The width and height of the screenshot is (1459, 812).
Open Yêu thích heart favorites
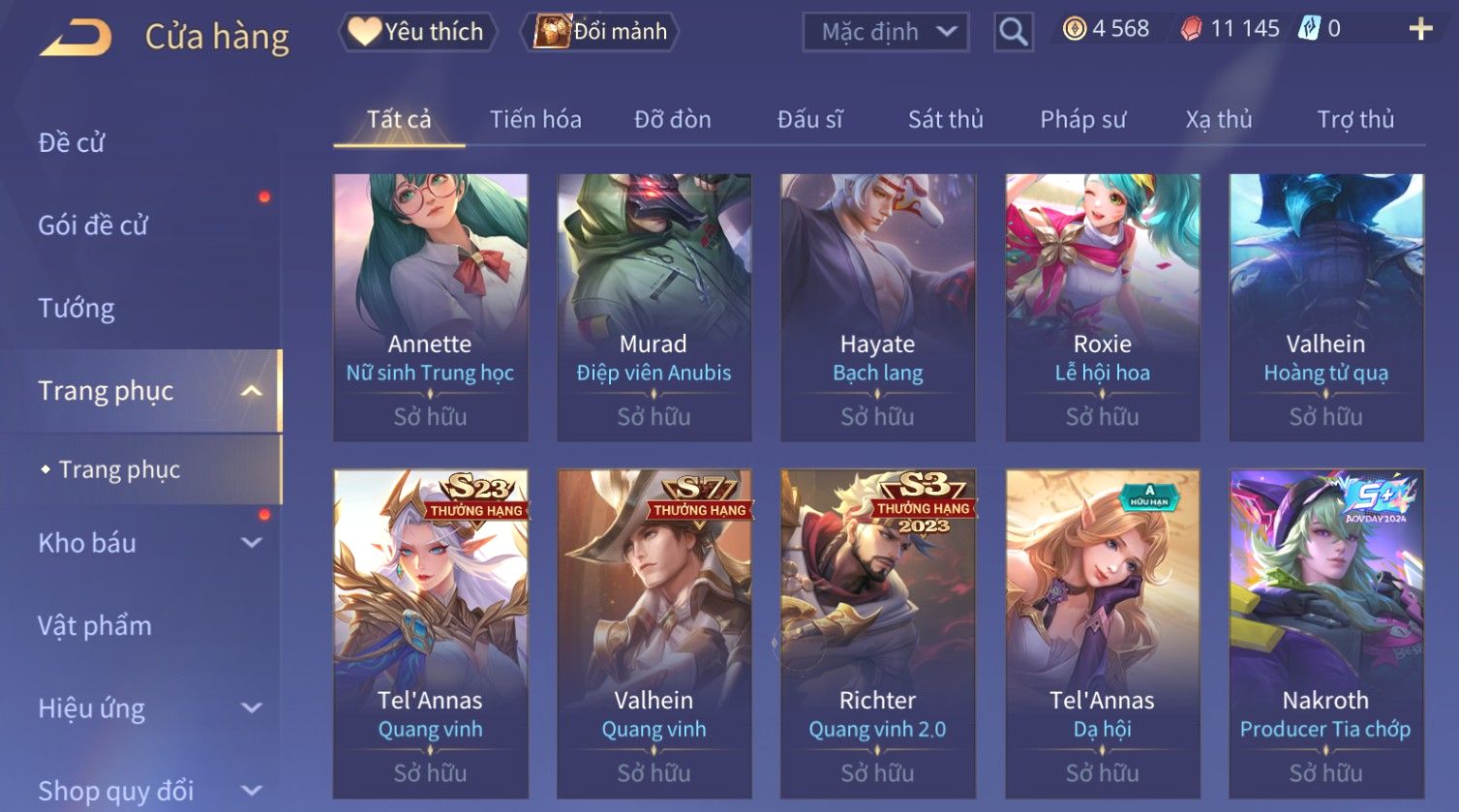pyautogui.click(x=417, y=31)
